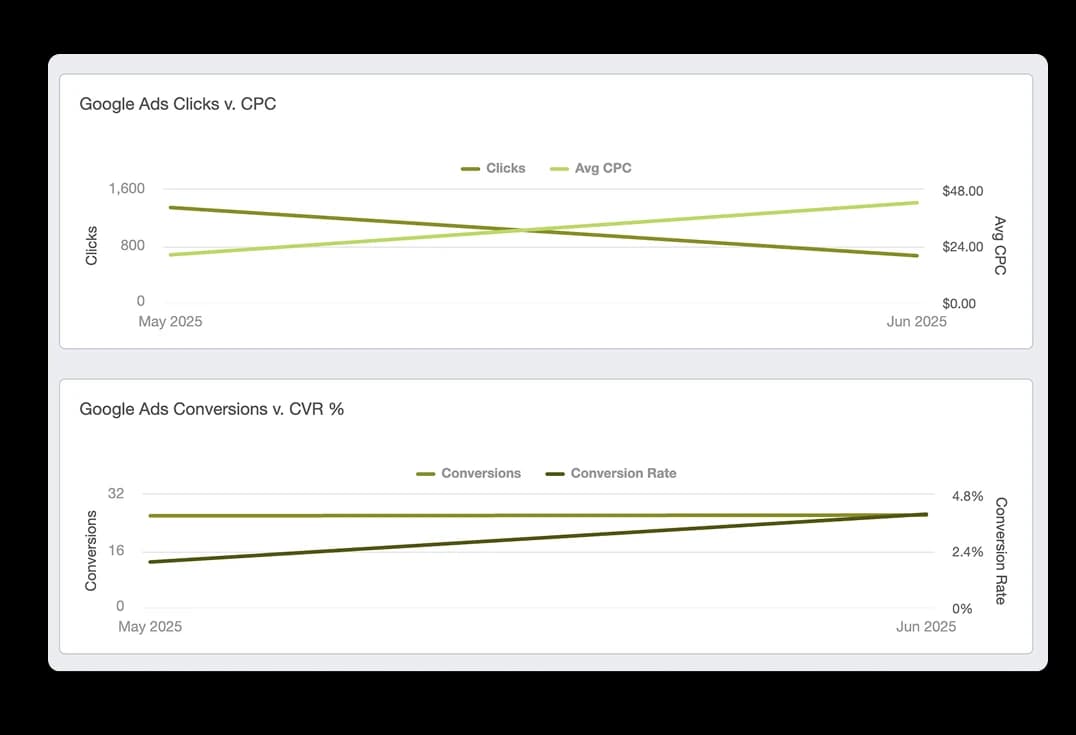This screenshot has width=1076, height=735.
Task: Select May 2025 on the Clicks chart axis
Action: [x=169, y=322]
